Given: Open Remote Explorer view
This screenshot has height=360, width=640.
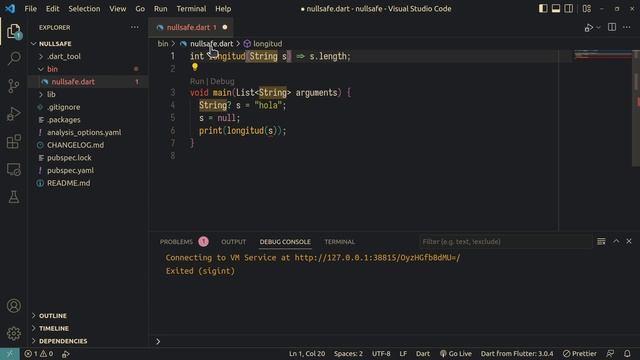Looking at the screenshot, I should click(13, 169).
